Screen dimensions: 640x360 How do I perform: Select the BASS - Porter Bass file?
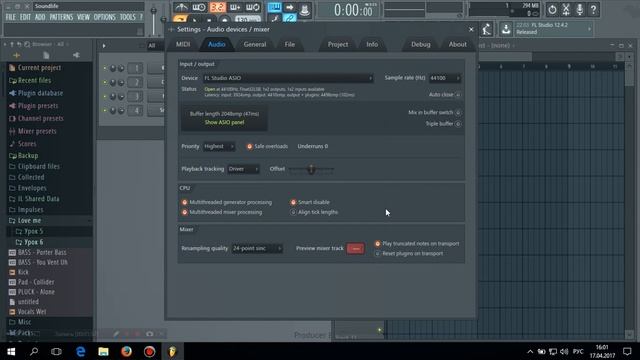coord(42,252)
